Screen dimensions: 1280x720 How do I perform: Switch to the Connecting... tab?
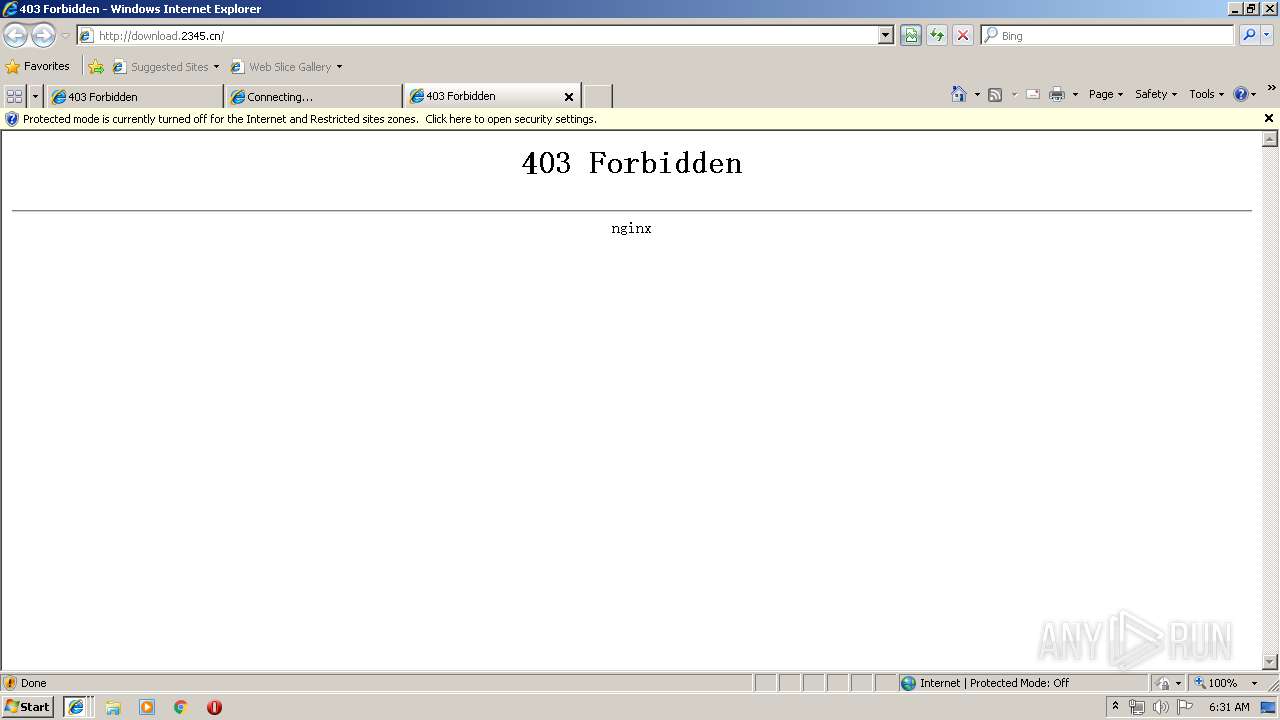pos(314,97)
